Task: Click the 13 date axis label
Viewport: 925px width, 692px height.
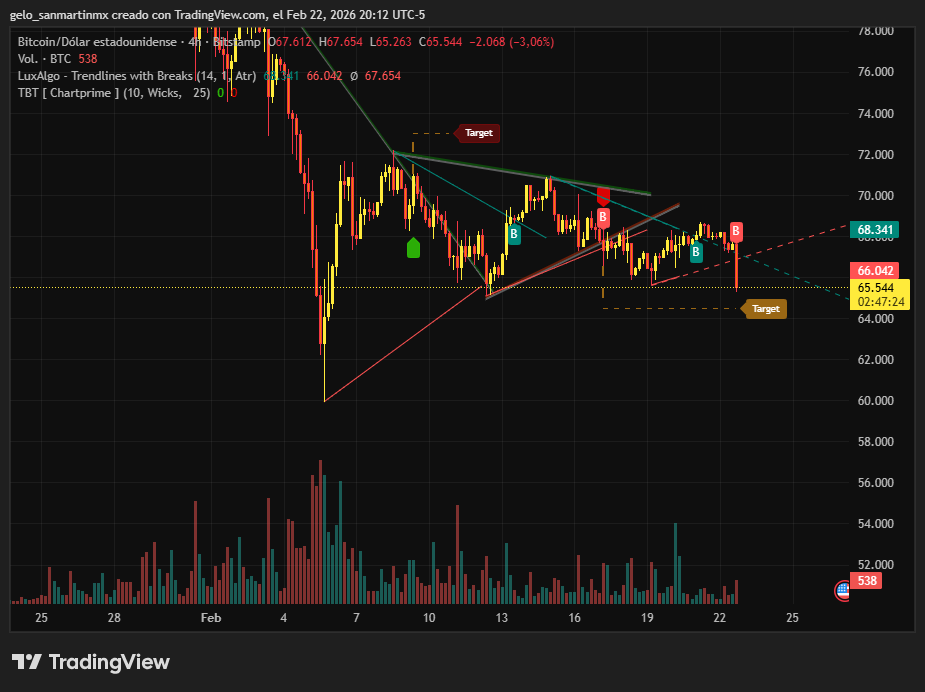Action: [501, 618]
